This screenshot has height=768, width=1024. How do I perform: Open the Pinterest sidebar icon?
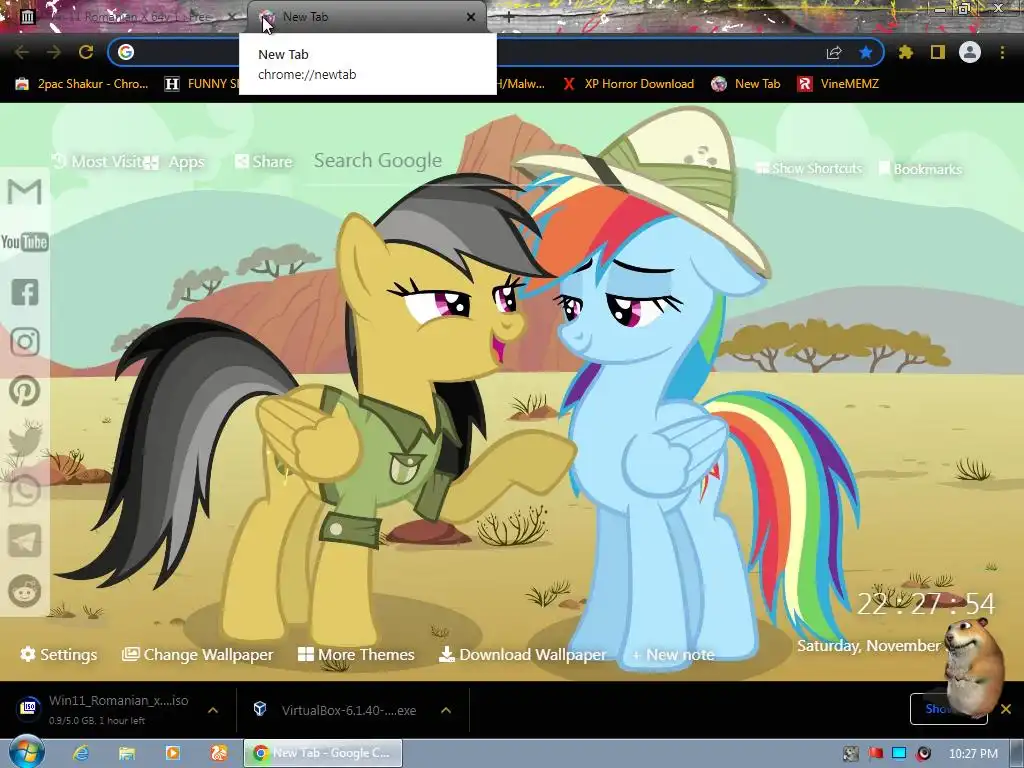(x=25, y=391)
